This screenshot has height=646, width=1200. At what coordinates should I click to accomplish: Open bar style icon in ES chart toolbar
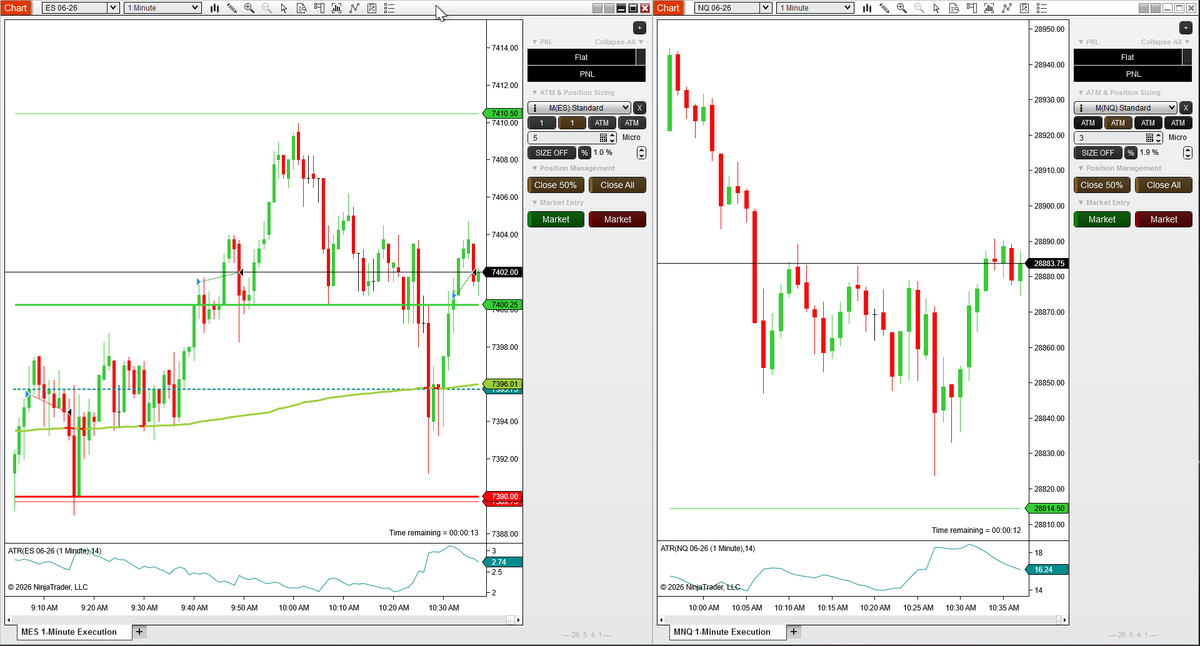(x=215, y=8)
